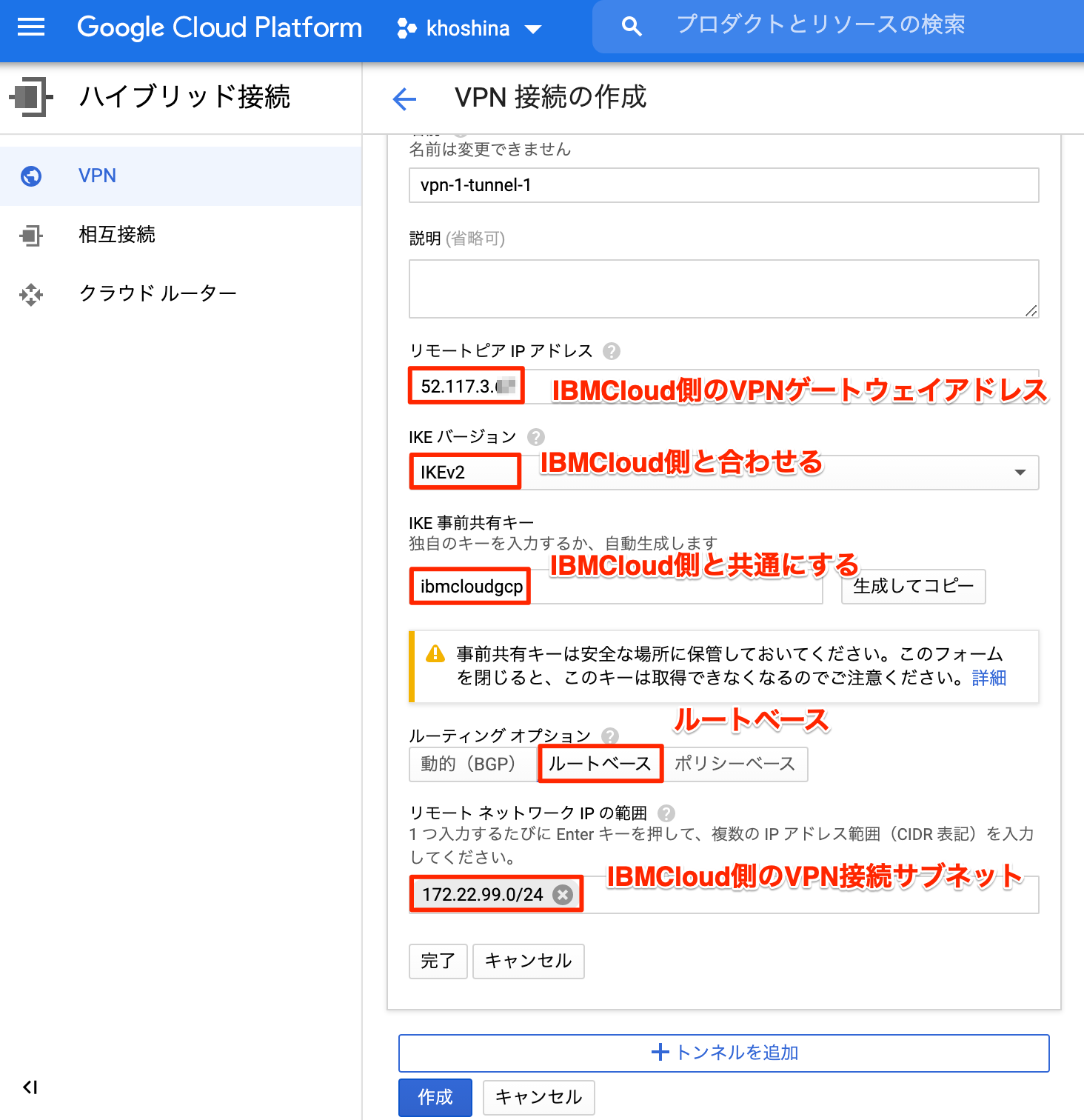Select the ポリシーベース routing option

tap(736, 764)
